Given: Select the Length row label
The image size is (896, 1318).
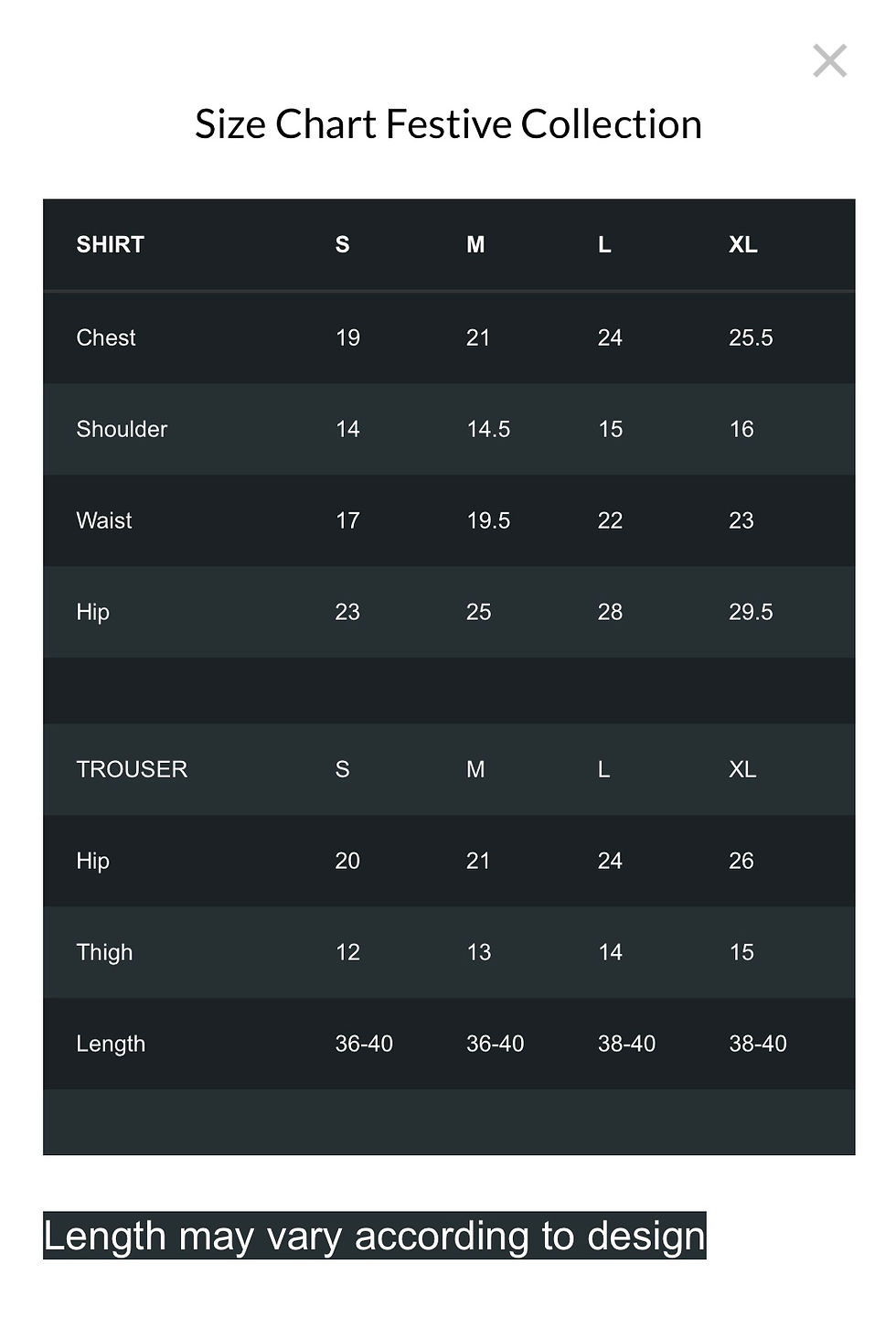Looking at the screenshot, I should [111, 1044].
